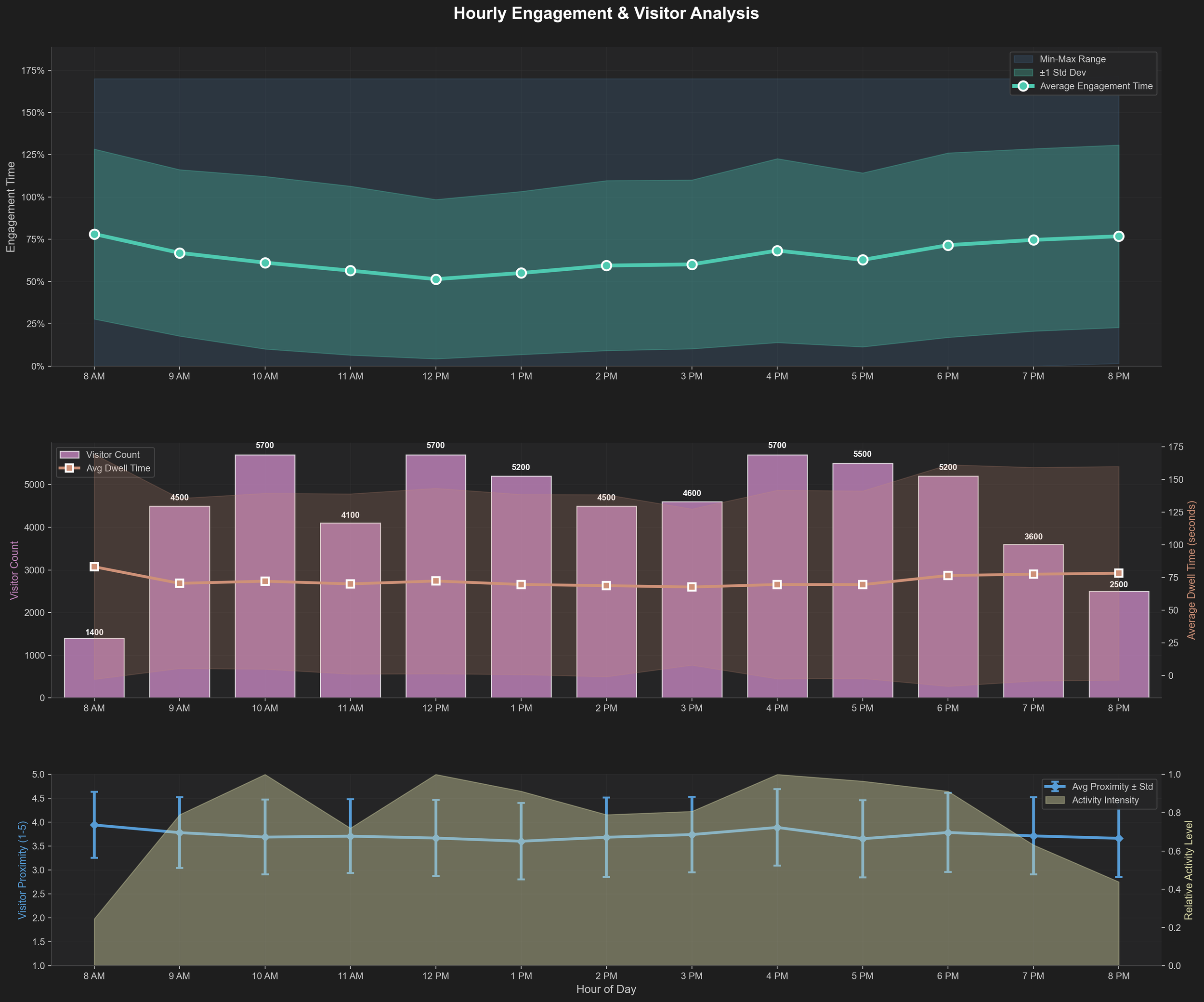Click the 4 PM engagement circle marker
This screenshot has height=1002, width=1204.
777,250
